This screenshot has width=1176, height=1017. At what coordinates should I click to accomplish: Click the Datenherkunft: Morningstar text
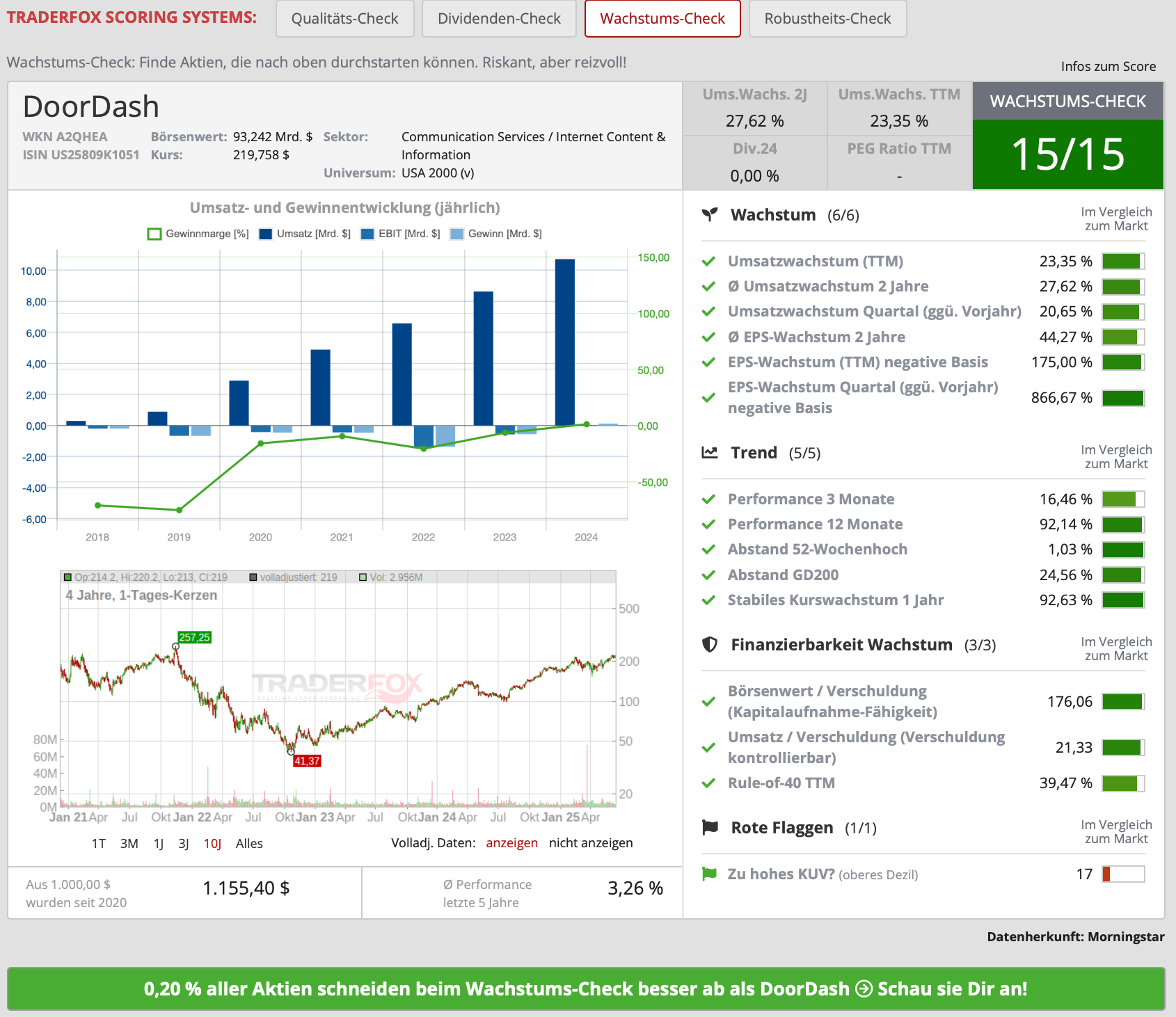1076,936
